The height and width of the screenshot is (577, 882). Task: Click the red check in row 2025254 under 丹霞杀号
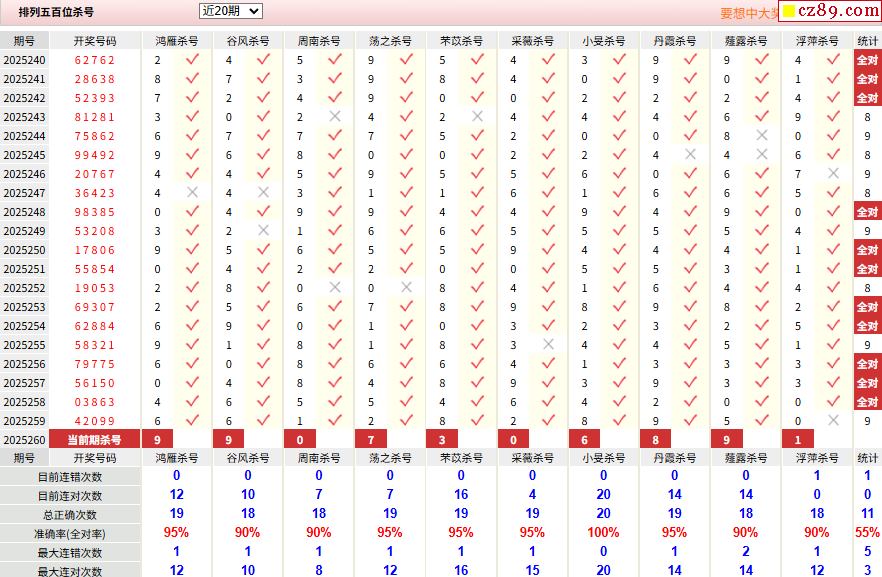click(691, 325)
